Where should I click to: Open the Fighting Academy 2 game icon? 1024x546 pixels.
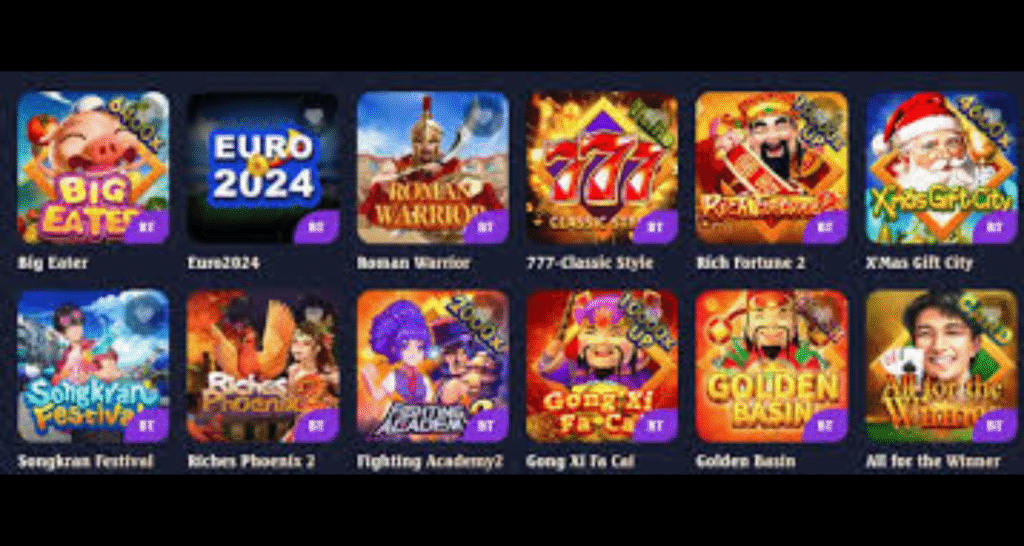(432, 366)
